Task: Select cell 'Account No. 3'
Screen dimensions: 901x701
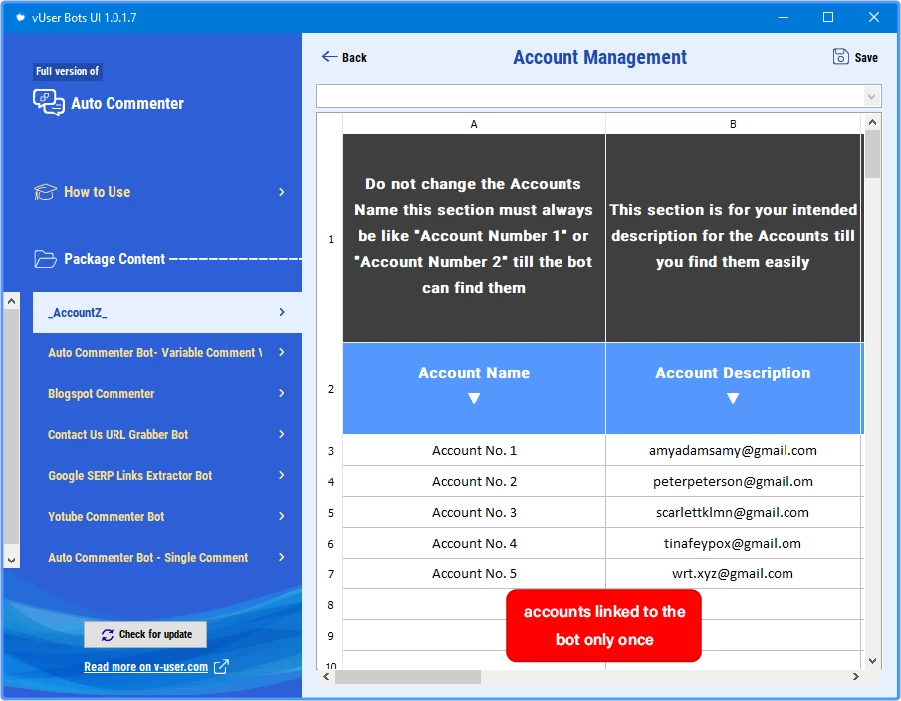Action: 474,513
